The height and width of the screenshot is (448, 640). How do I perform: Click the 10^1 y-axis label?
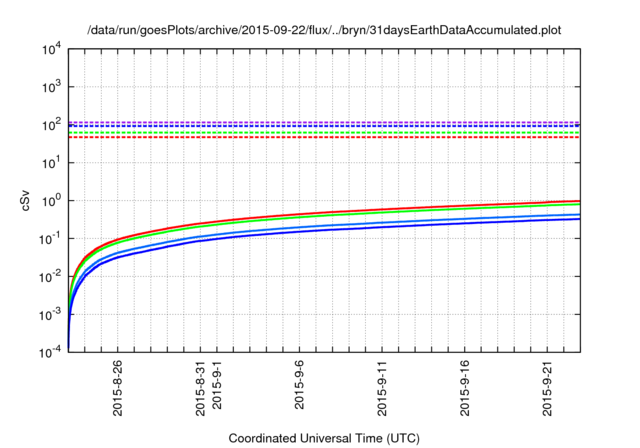coord(52,163)
